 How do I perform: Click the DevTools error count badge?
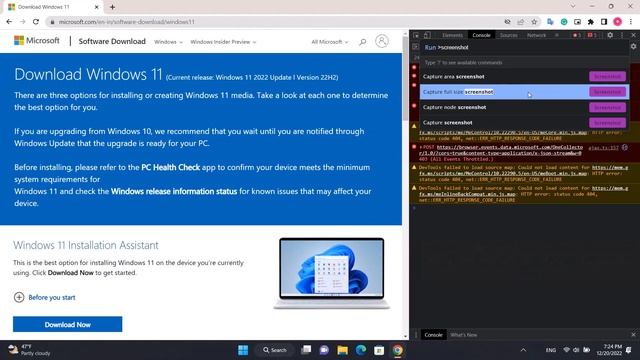point(576,35)
